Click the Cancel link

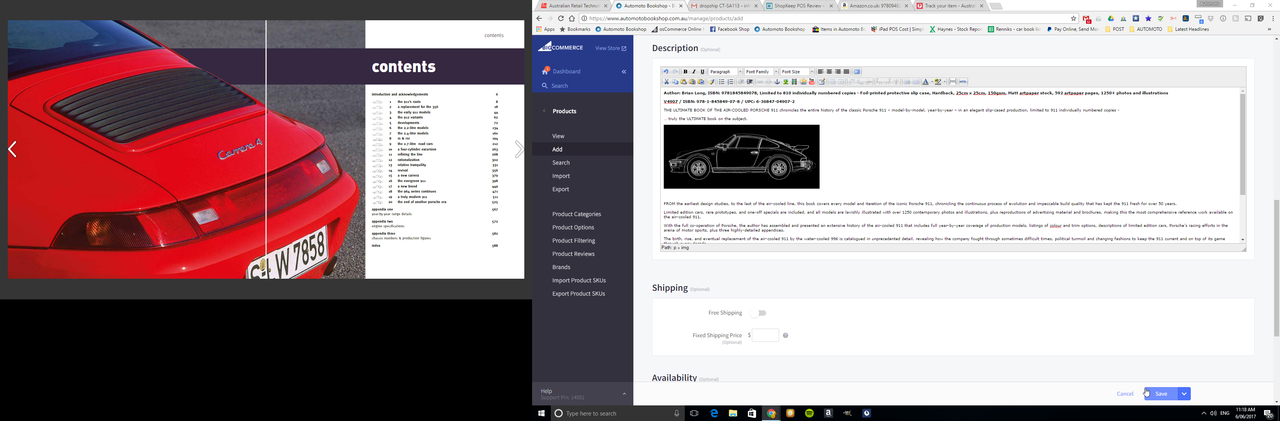tap(1125, 394)
